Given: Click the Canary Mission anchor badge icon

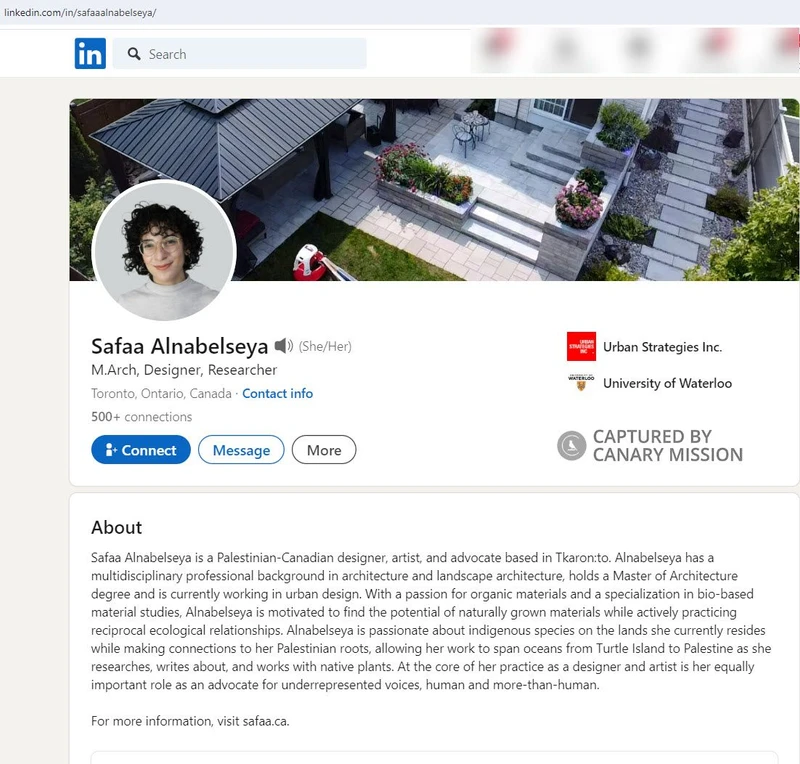Looking at the screenshot, I should pyautogui.click(x=570, y=446).
